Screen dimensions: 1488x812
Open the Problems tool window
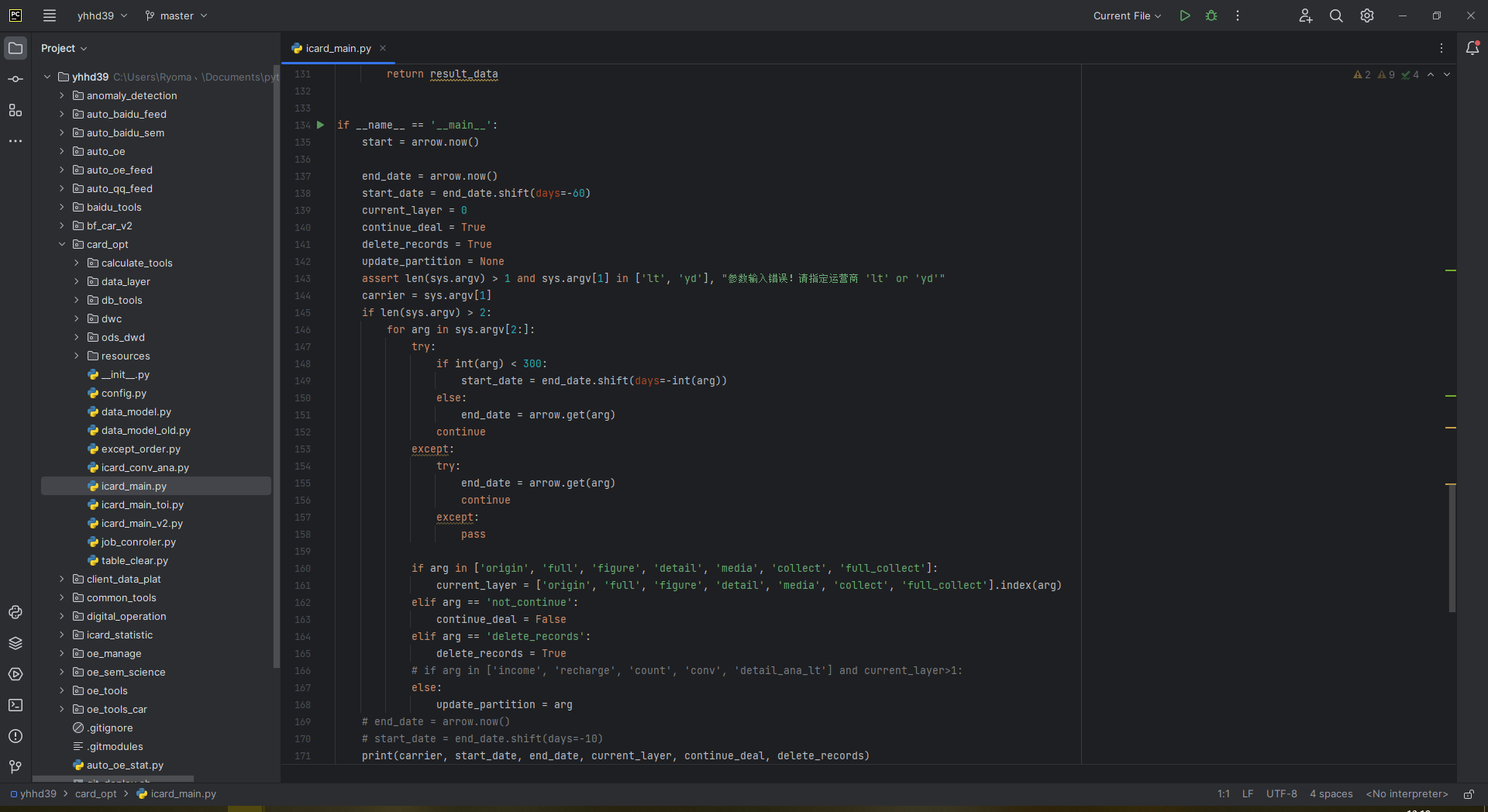tap(15, 736)
